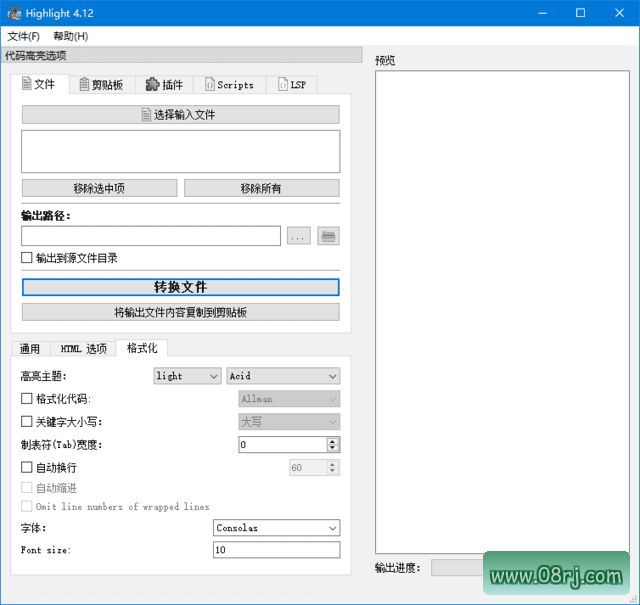The width and height of the screenshot is (640, 605).
Task: Click the 输出进度 progress bar
Action: tap(457, 568)
